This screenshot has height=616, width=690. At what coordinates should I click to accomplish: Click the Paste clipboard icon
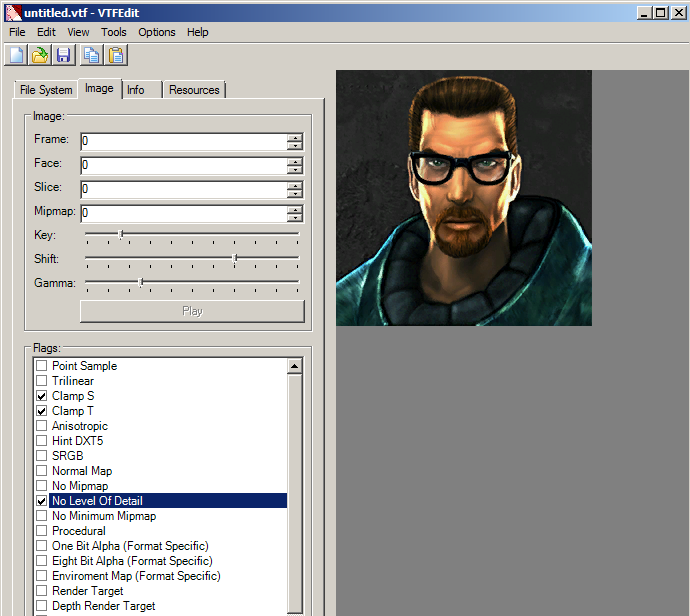click(116, 55)
